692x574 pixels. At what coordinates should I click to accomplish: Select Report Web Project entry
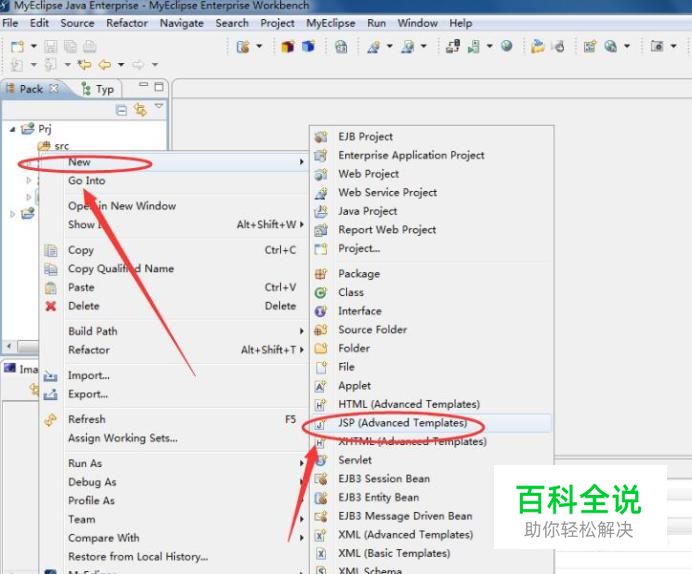click(432, 229)
